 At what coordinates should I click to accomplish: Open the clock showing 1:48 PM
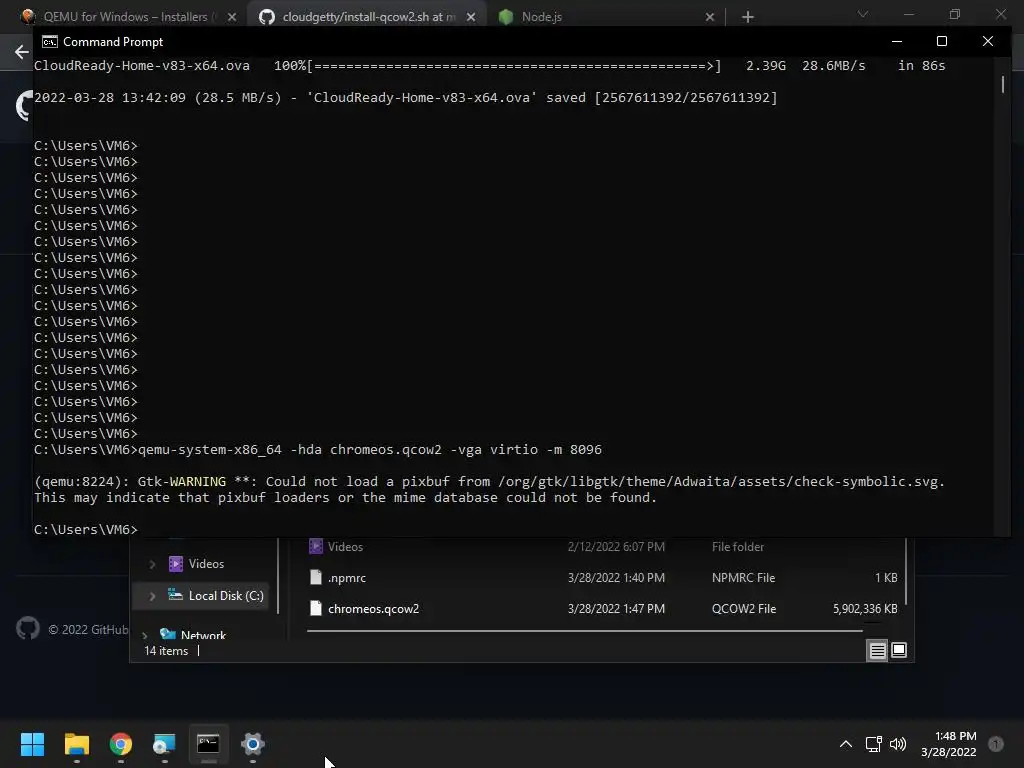[x=948, y=744]
